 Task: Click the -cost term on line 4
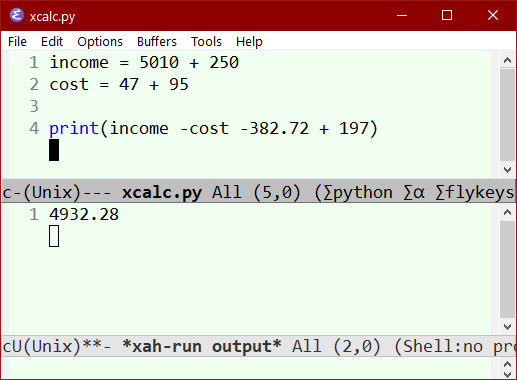point(204,128)
